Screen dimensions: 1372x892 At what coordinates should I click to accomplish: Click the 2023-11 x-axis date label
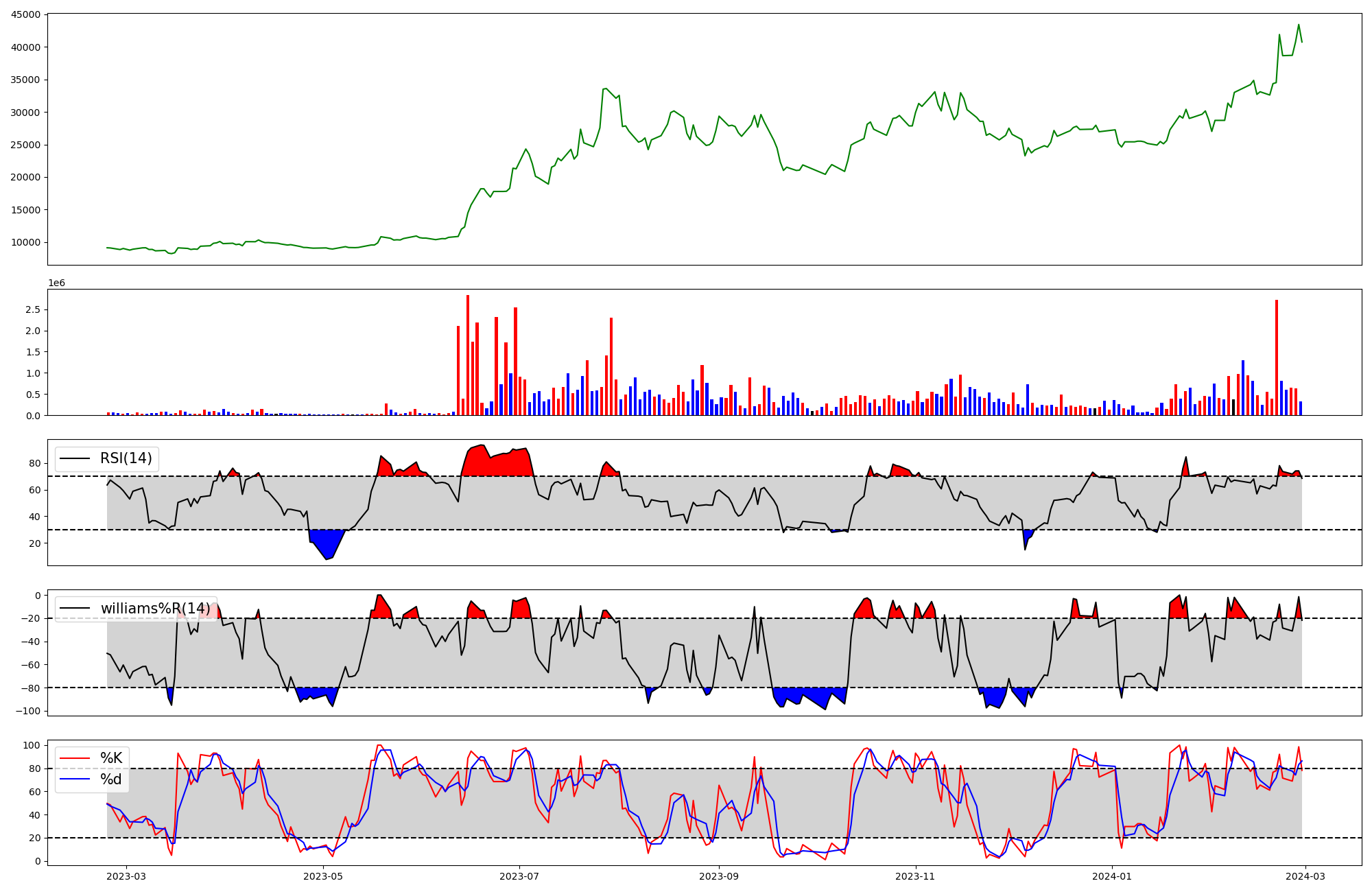pos(915,876)
